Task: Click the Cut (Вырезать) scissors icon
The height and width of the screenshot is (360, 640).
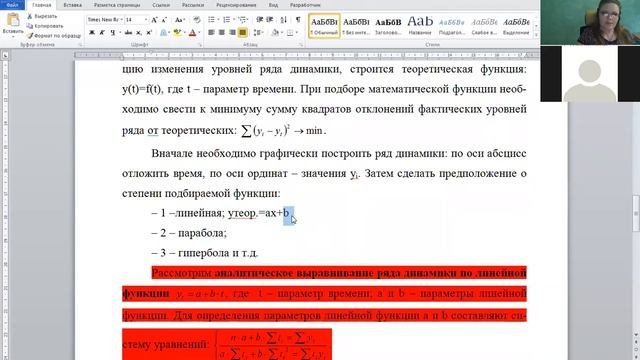Action: click(x=29, y=16)
